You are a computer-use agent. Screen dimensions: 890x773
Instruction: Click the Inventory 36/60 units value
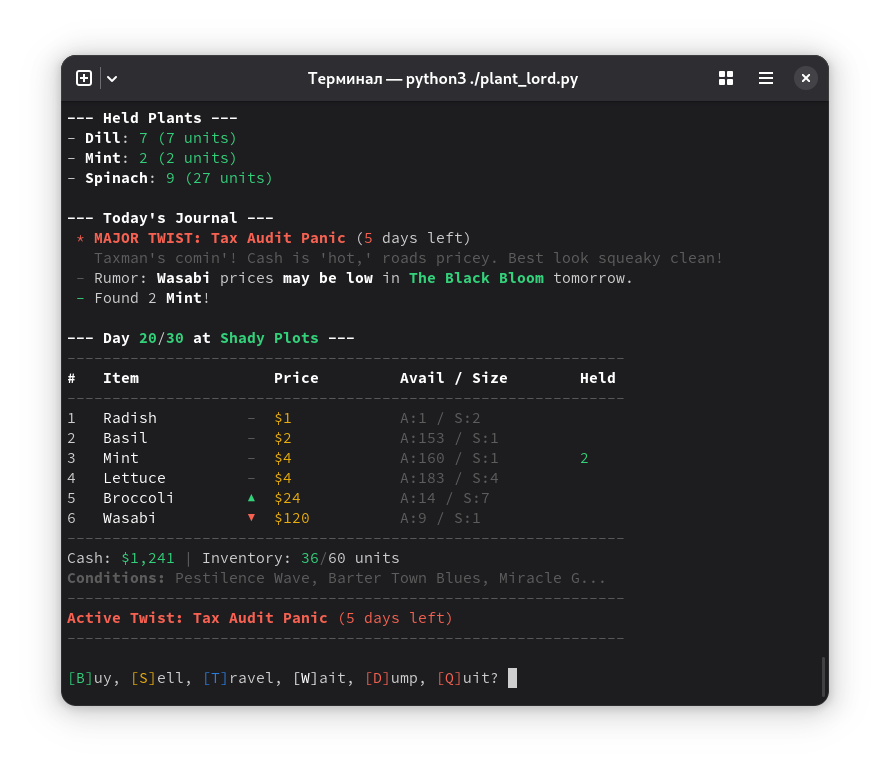click(350, 558)
